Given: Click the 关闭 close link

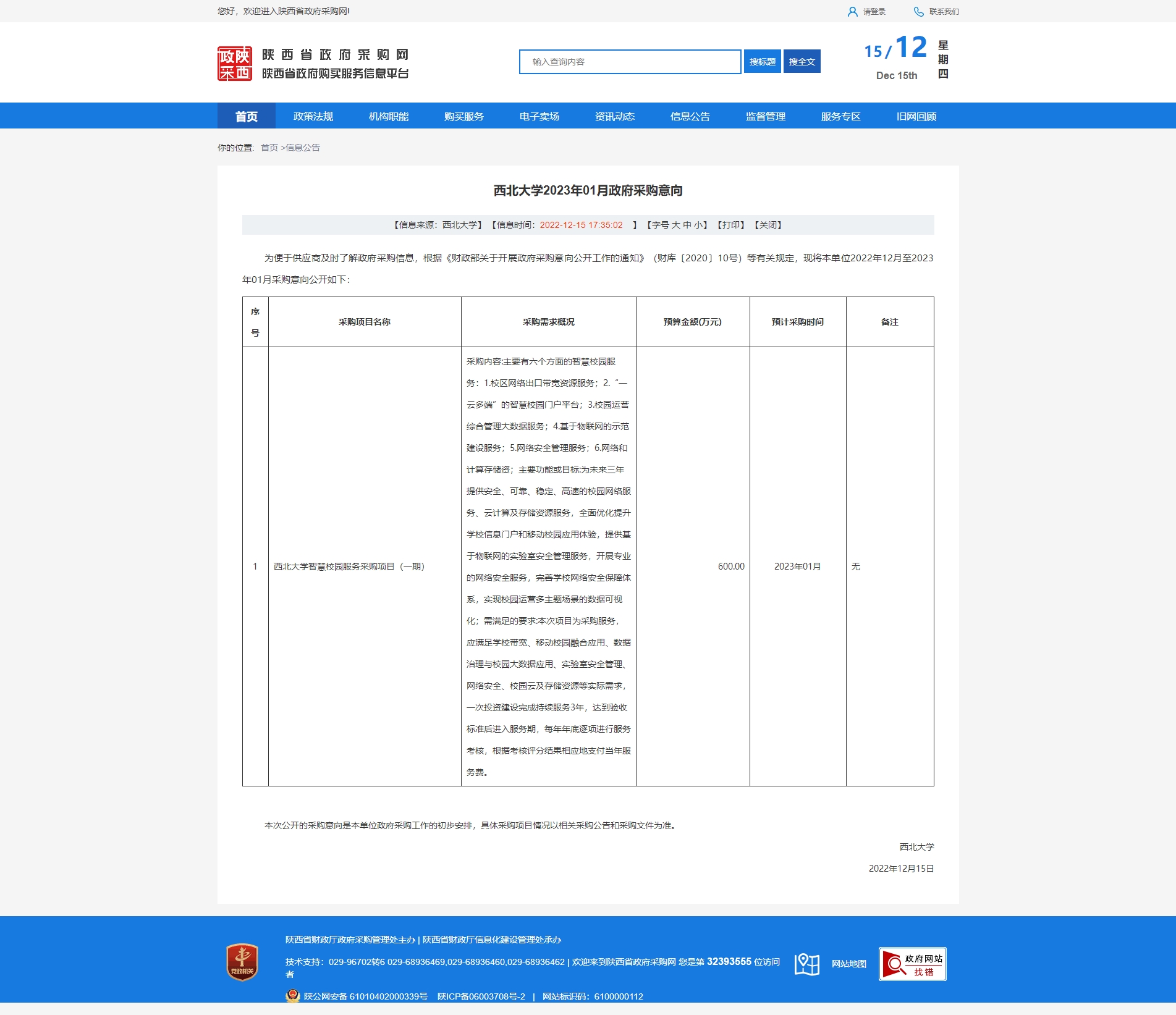Looking at the screenshot, I should point(768,225).
